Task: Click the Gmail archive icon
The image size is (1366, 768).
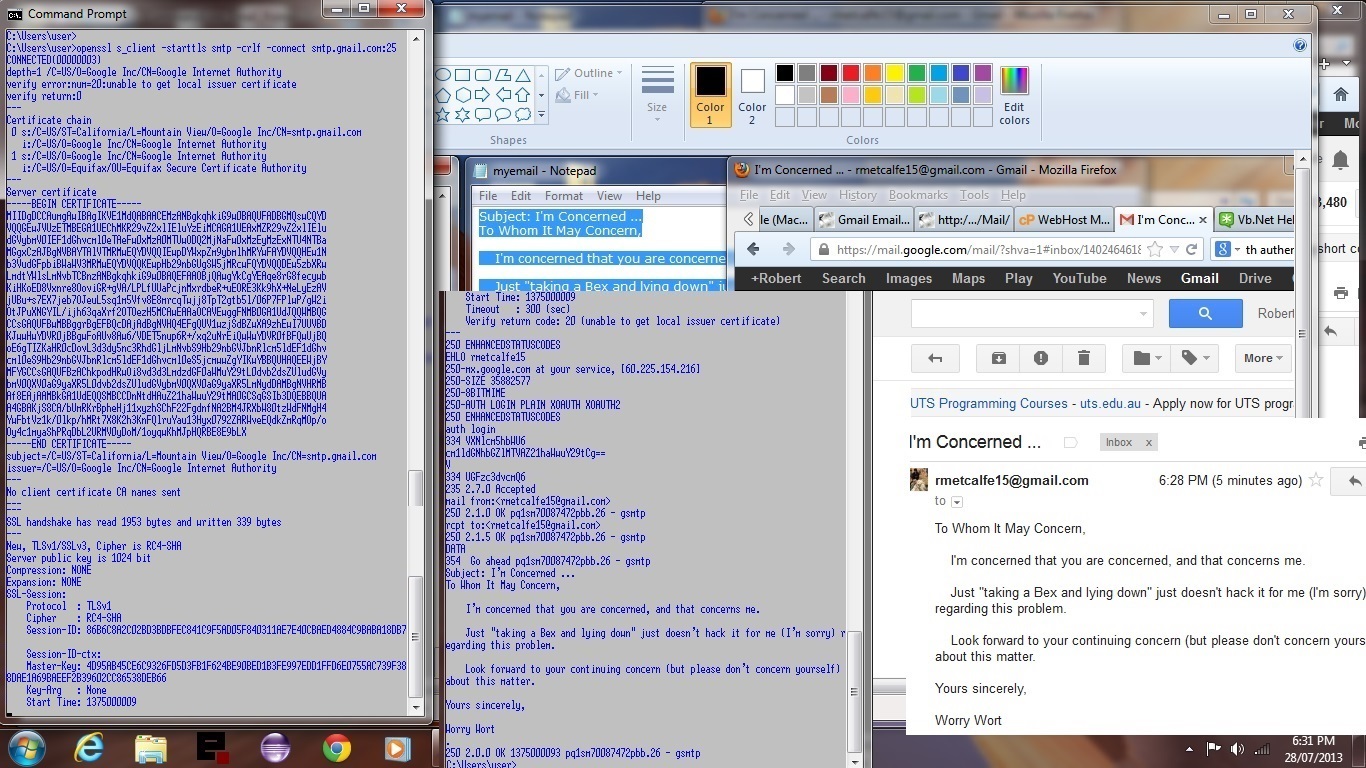Action: pos(998,358)
